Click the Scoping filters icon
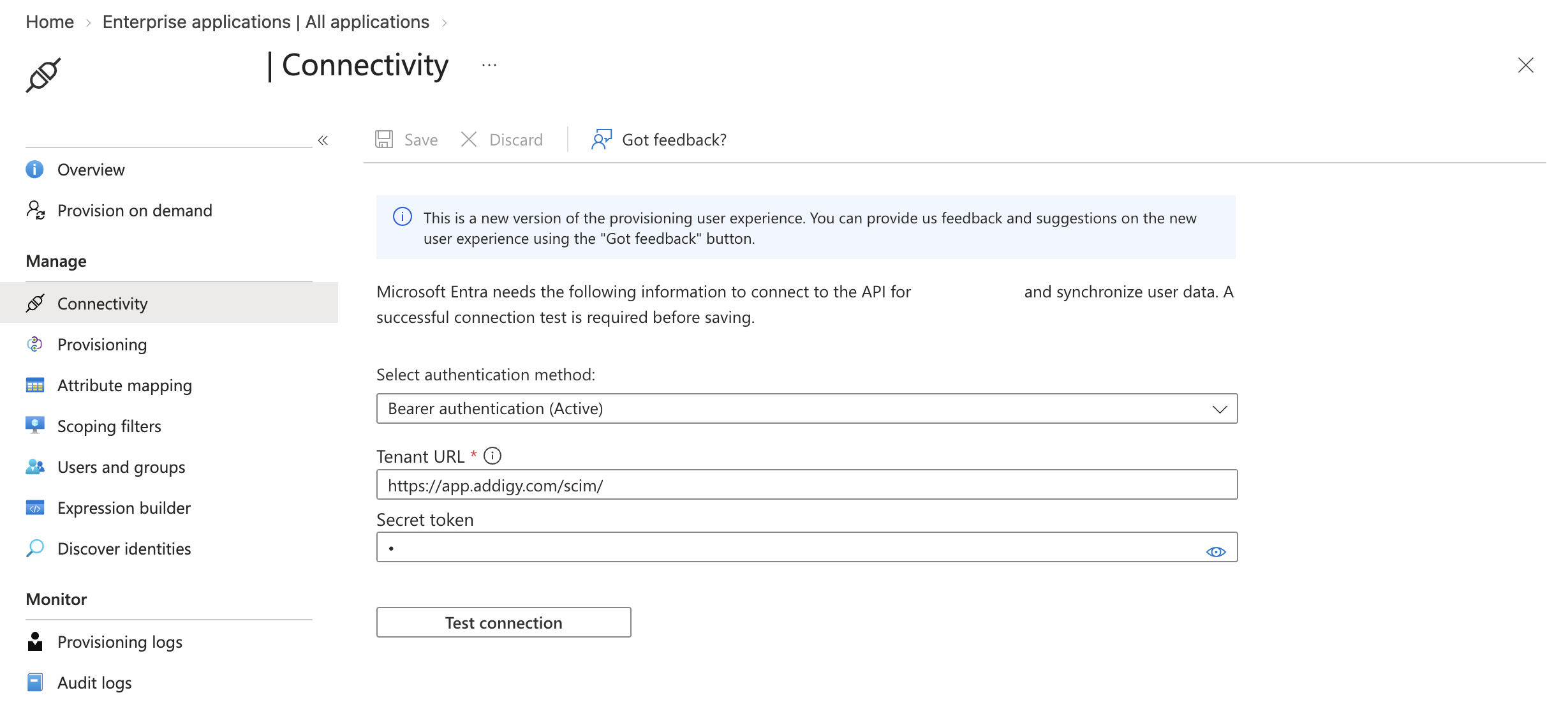Image resolution: width=1568 pixels, height=702 pixels. pyautogui.click(x=35, y=426)
